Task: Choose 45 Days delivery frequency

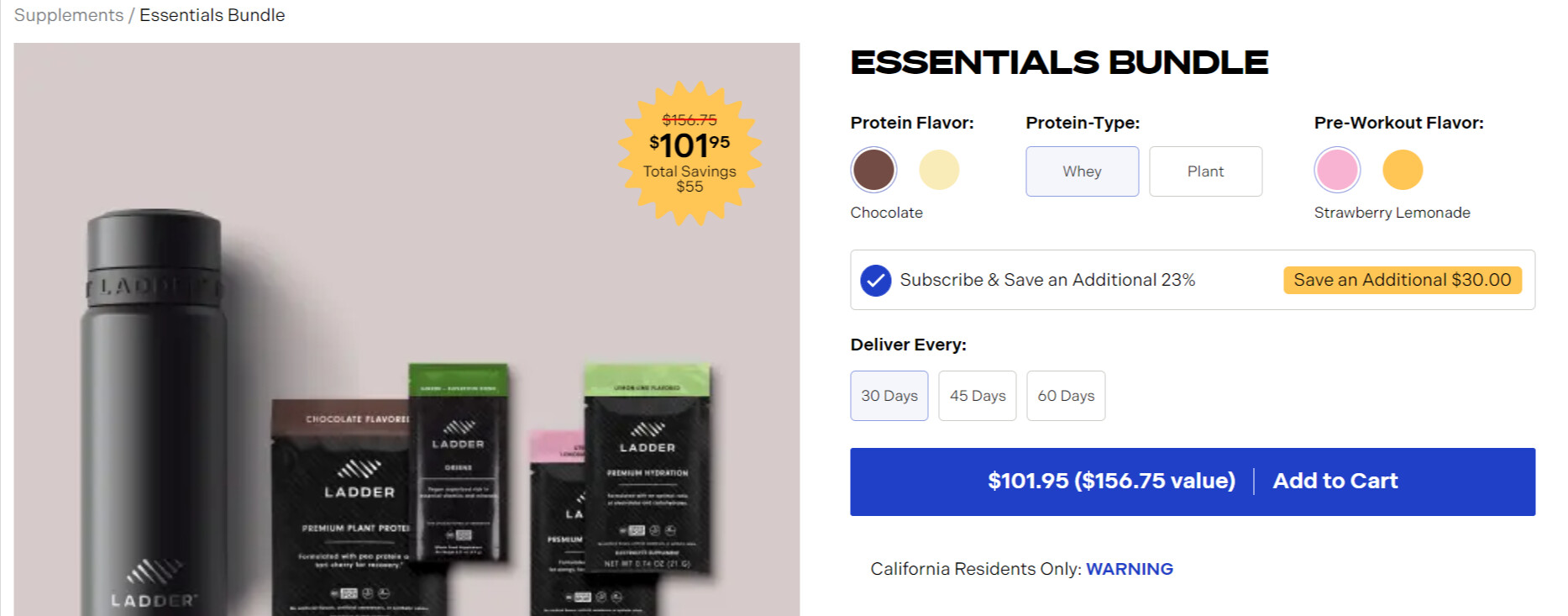Action: point(978,396)
